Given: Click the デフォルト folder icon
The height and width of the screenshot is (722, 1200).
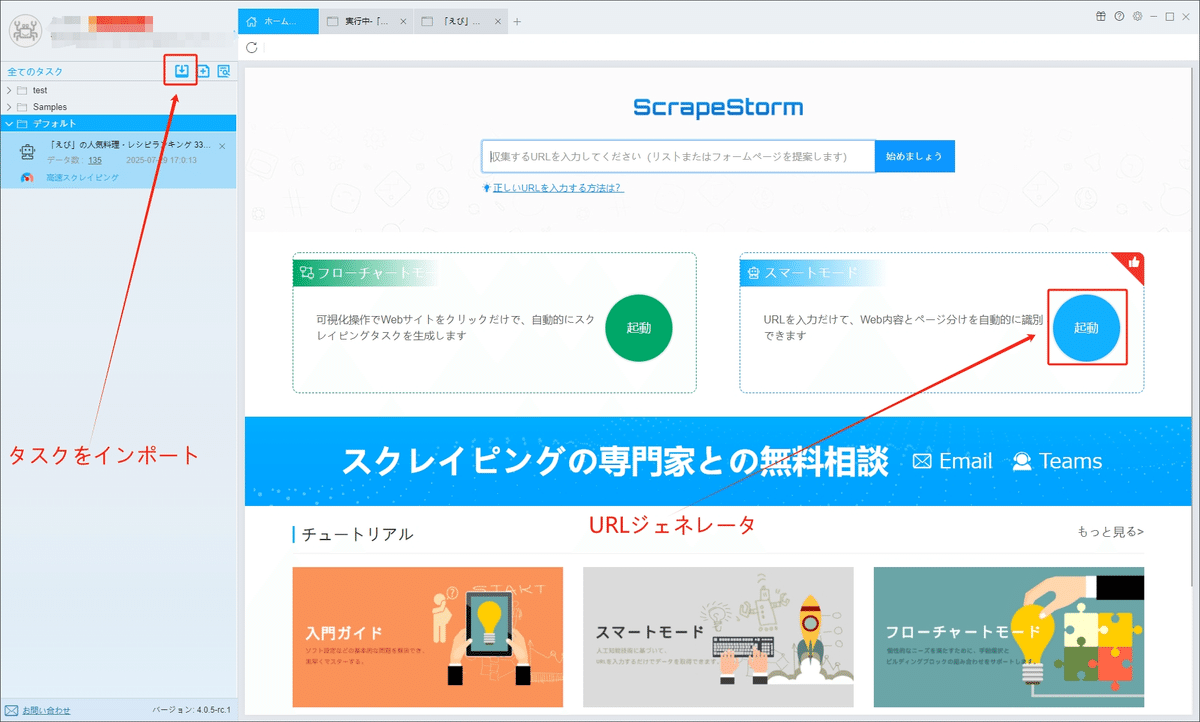Looking at the screenshot, I should (22, 123).
